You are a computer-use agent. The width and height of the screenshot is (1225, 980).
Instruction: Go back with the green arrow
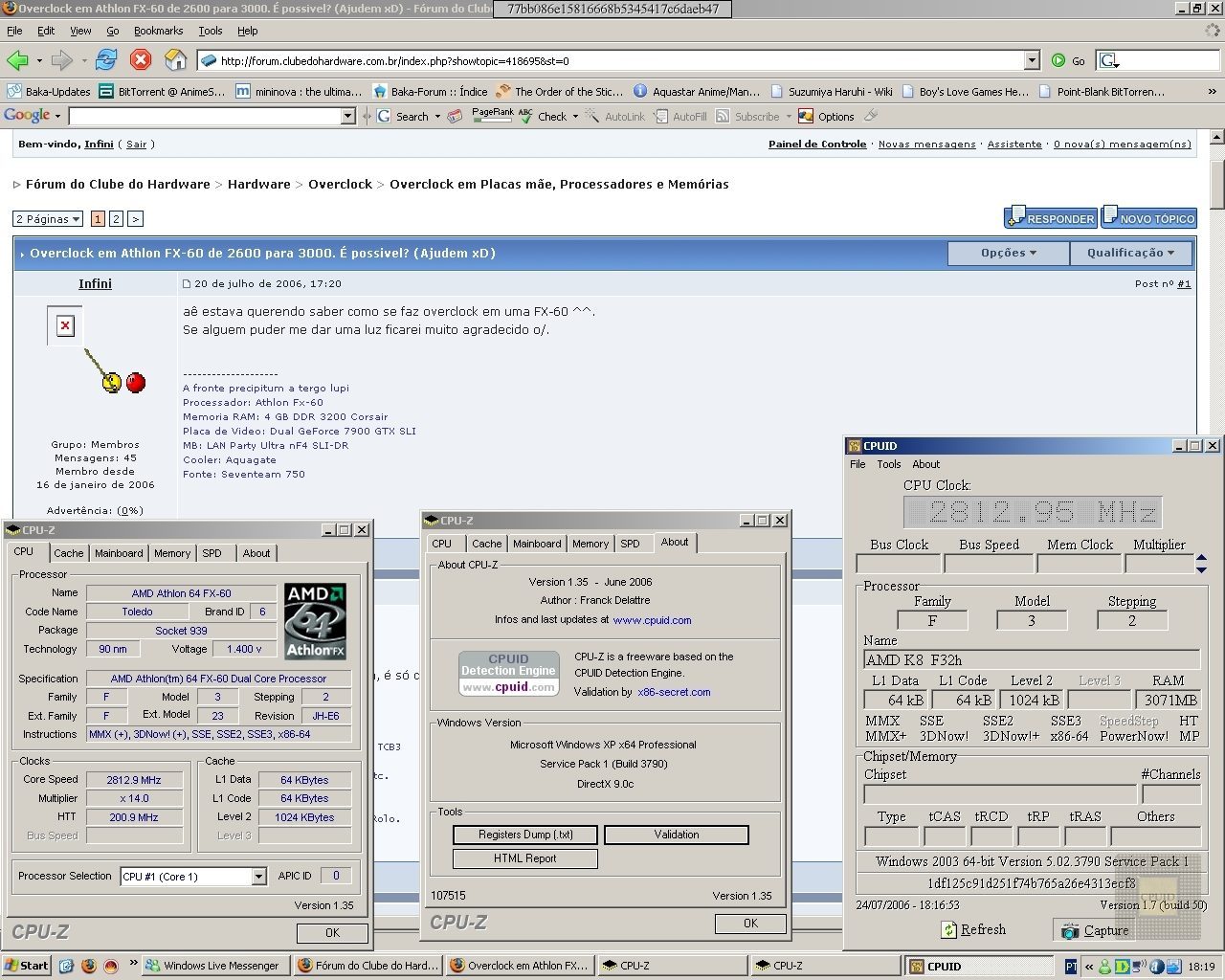click(x=17, y=60)
